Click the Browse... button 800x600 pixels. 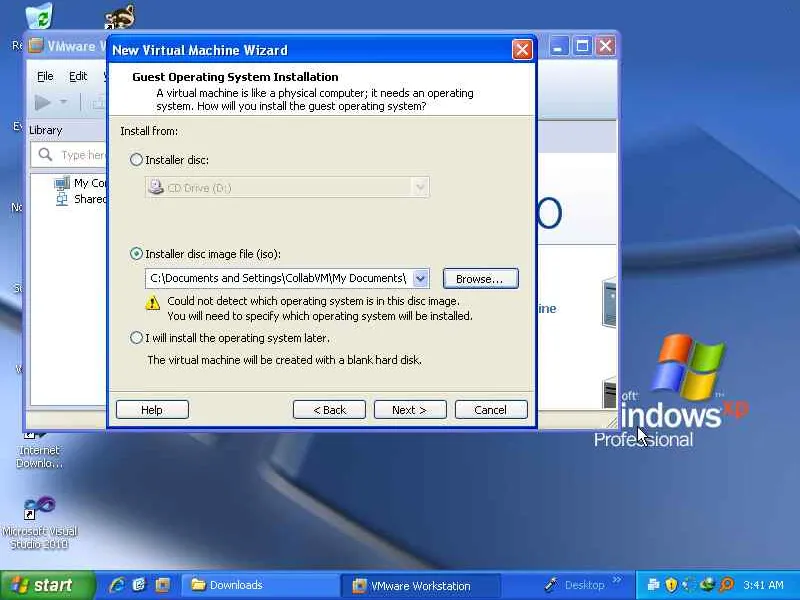point(480,279)
